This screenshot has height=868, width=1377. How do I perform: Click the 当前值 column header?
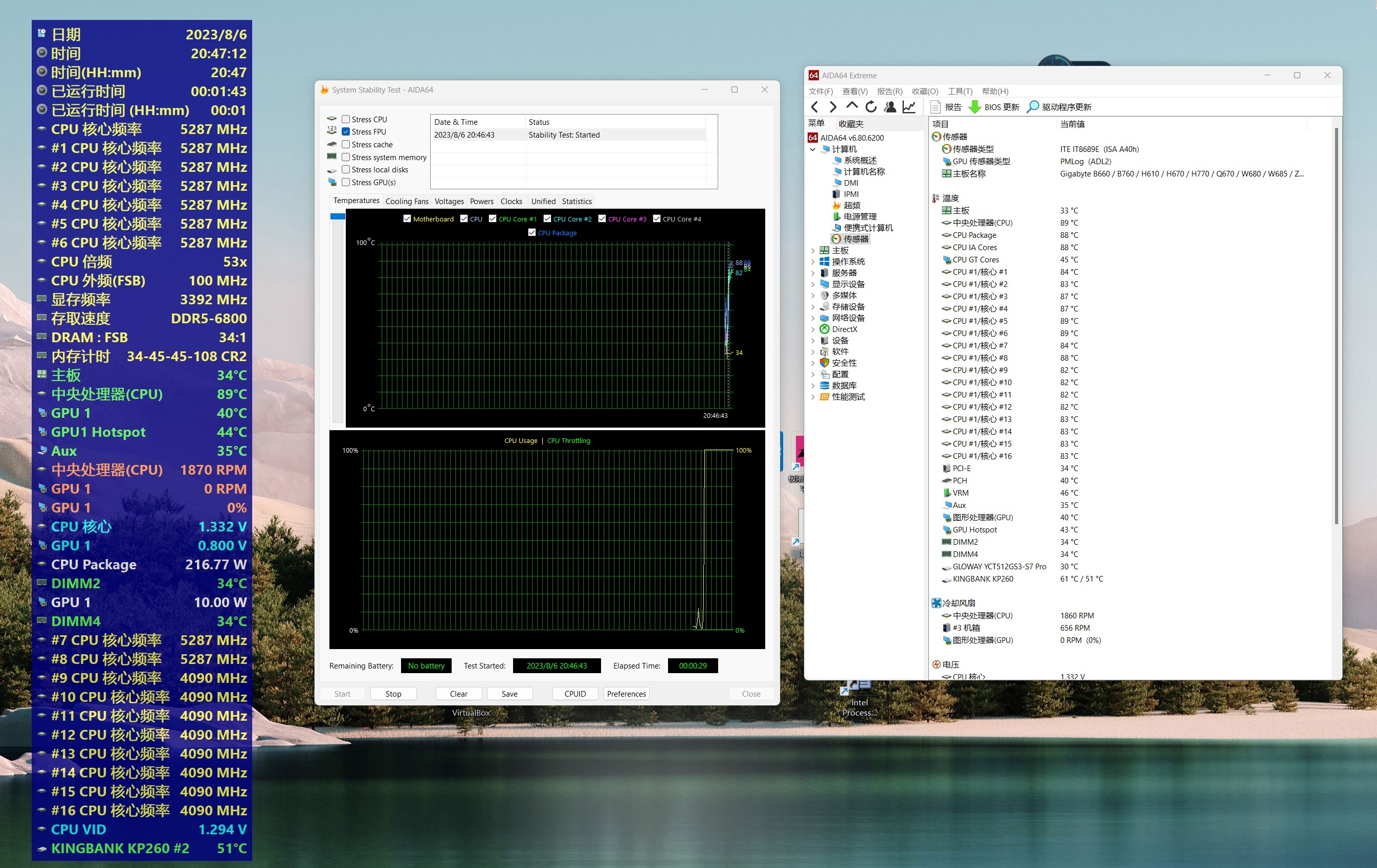[x=1072, y=124]
